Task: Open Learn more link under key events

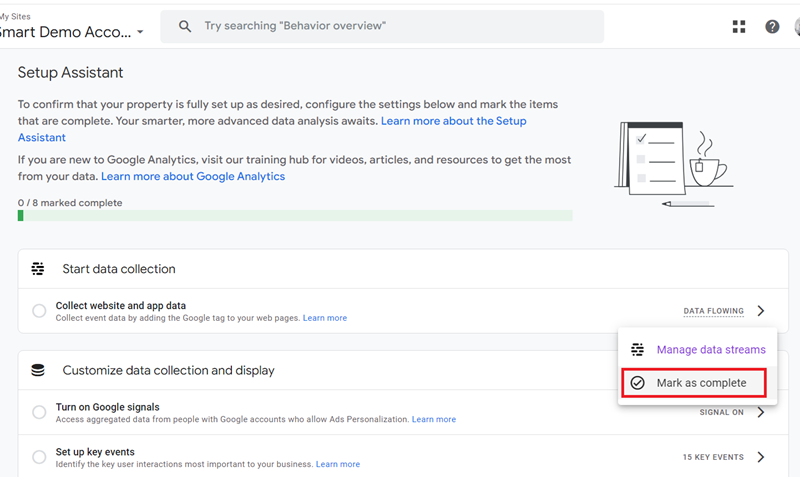Action: (x=338, y=464)
